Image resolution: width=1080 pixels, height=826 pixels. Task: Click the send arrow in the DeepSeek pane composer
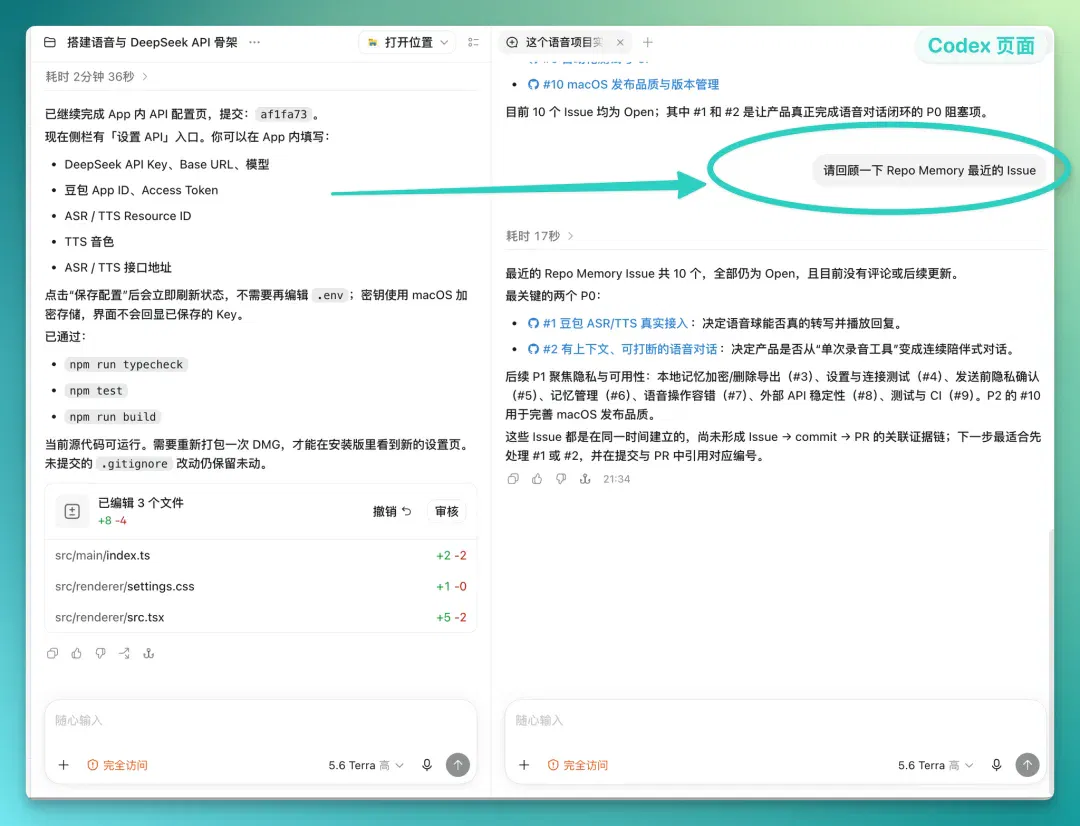[x=458, y=765]
